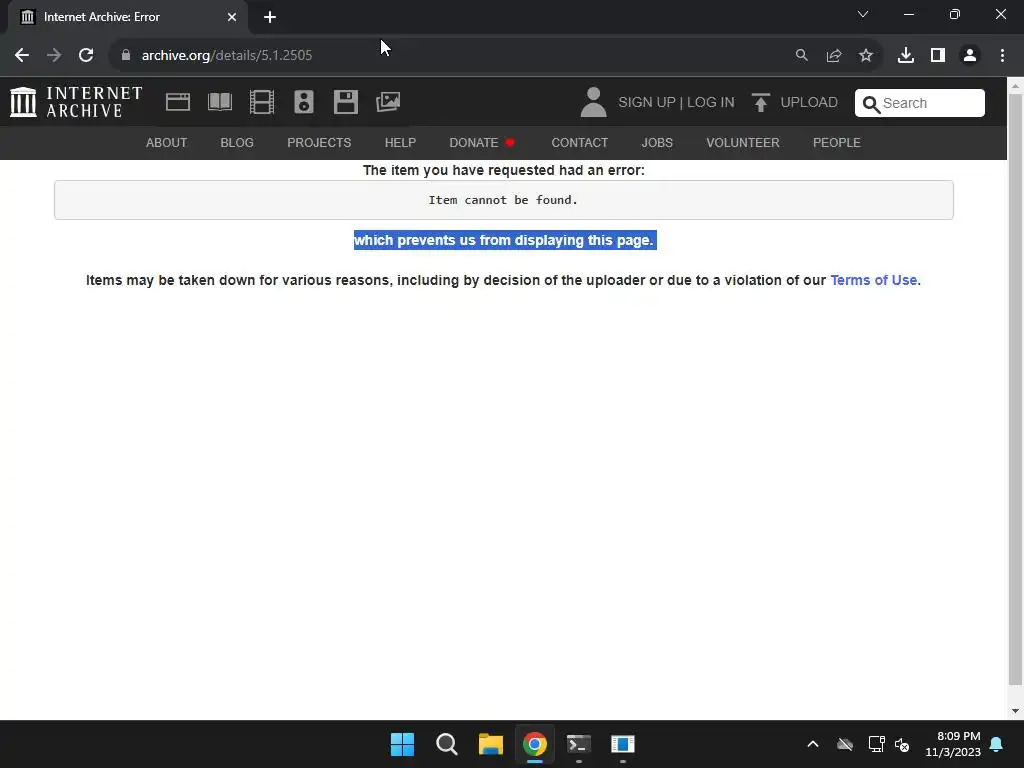
Task: Reload the page
Action: (86, 55)
